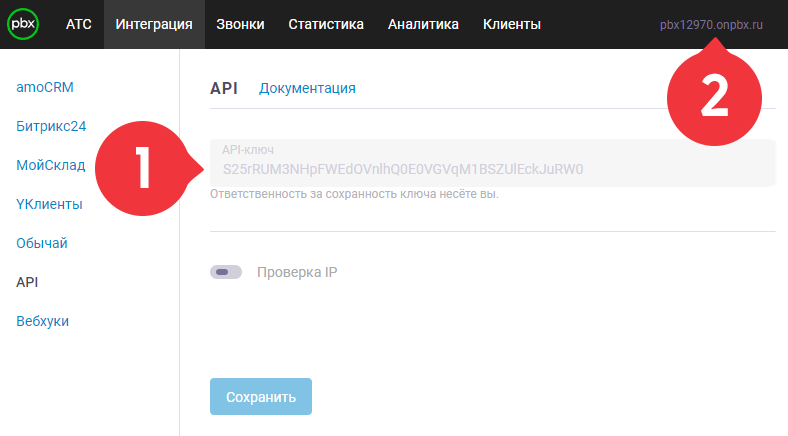Open the Обычай sidebar item
Image resolution: width=788 pixels, height=436 pixels.
tap(42, 243)
